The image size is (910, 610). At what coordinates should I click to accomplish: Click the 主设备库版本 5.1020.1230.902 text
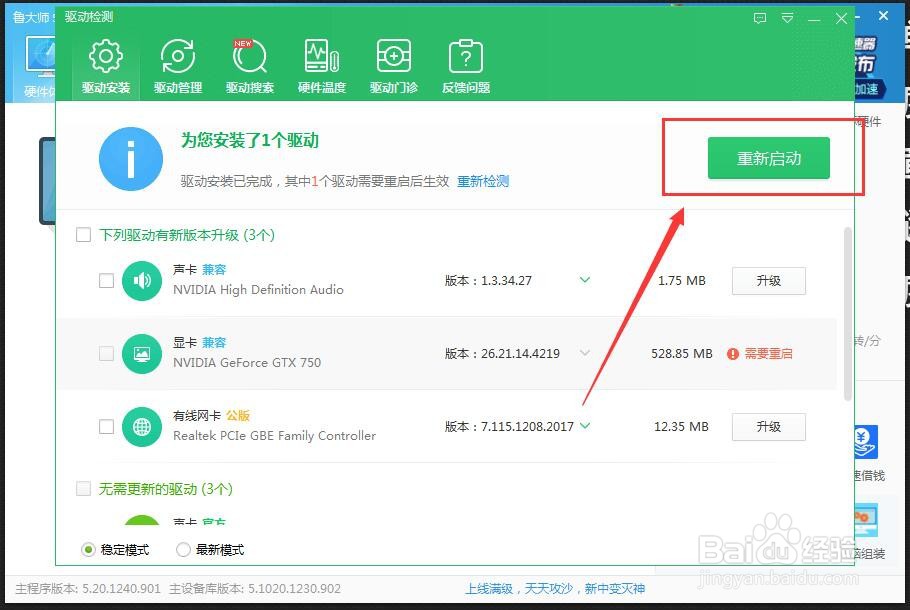click(255, 589)
